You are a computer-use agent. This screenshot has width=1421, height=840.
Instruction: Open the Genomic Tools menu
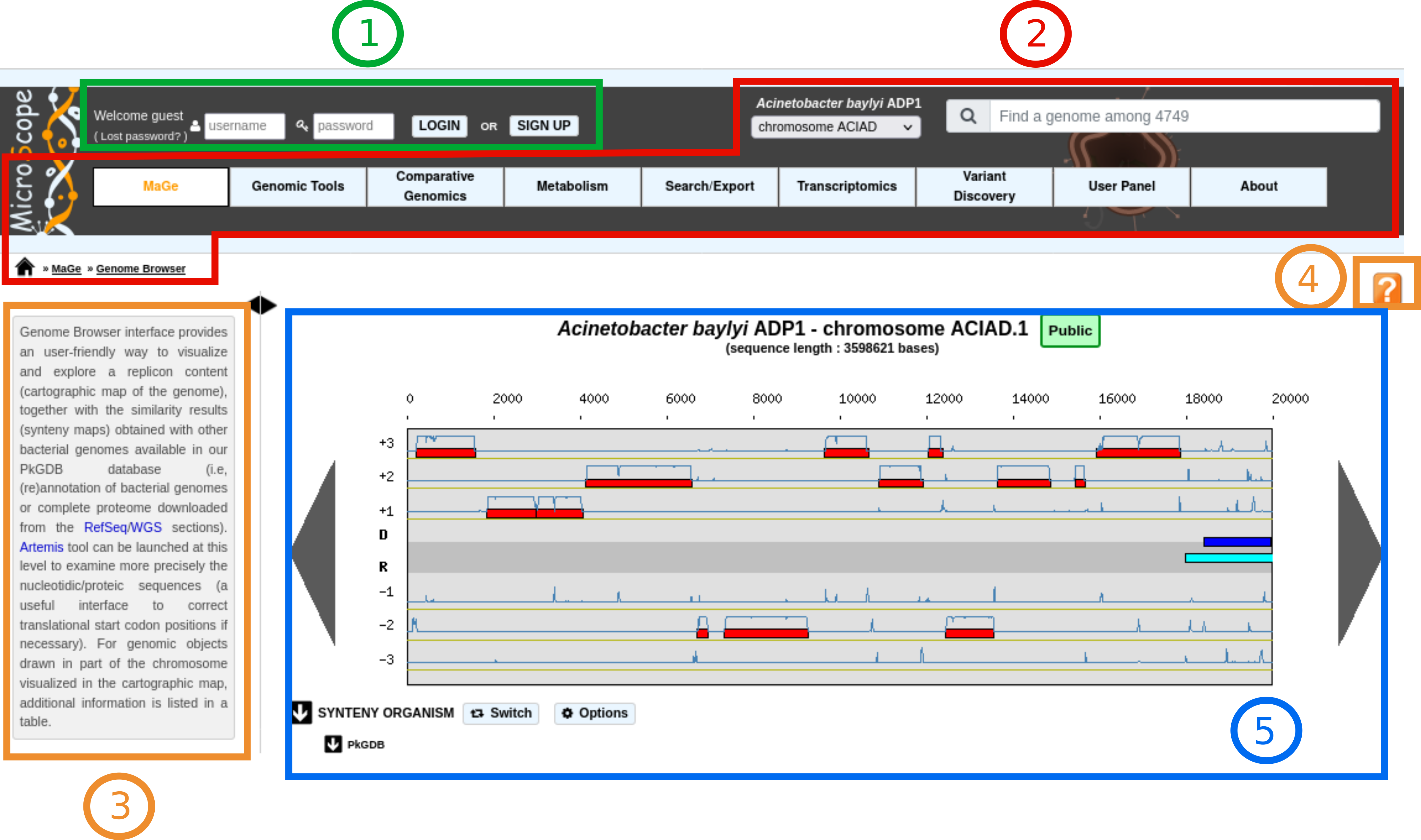tap(298, 186)
